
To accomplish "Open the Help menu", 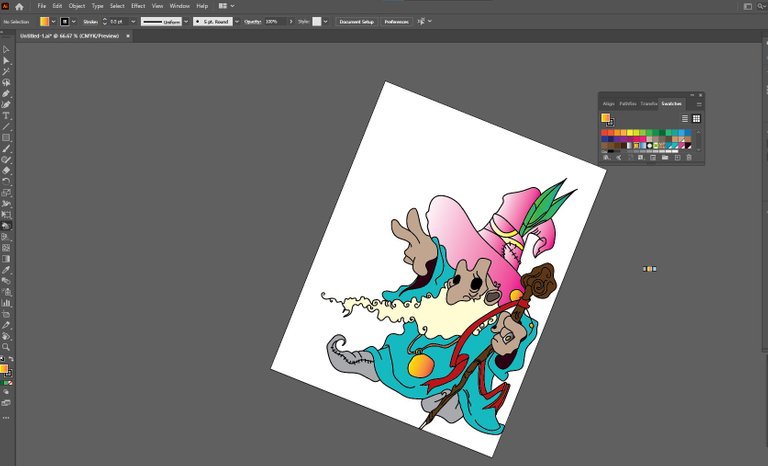I will pos(202,6).
